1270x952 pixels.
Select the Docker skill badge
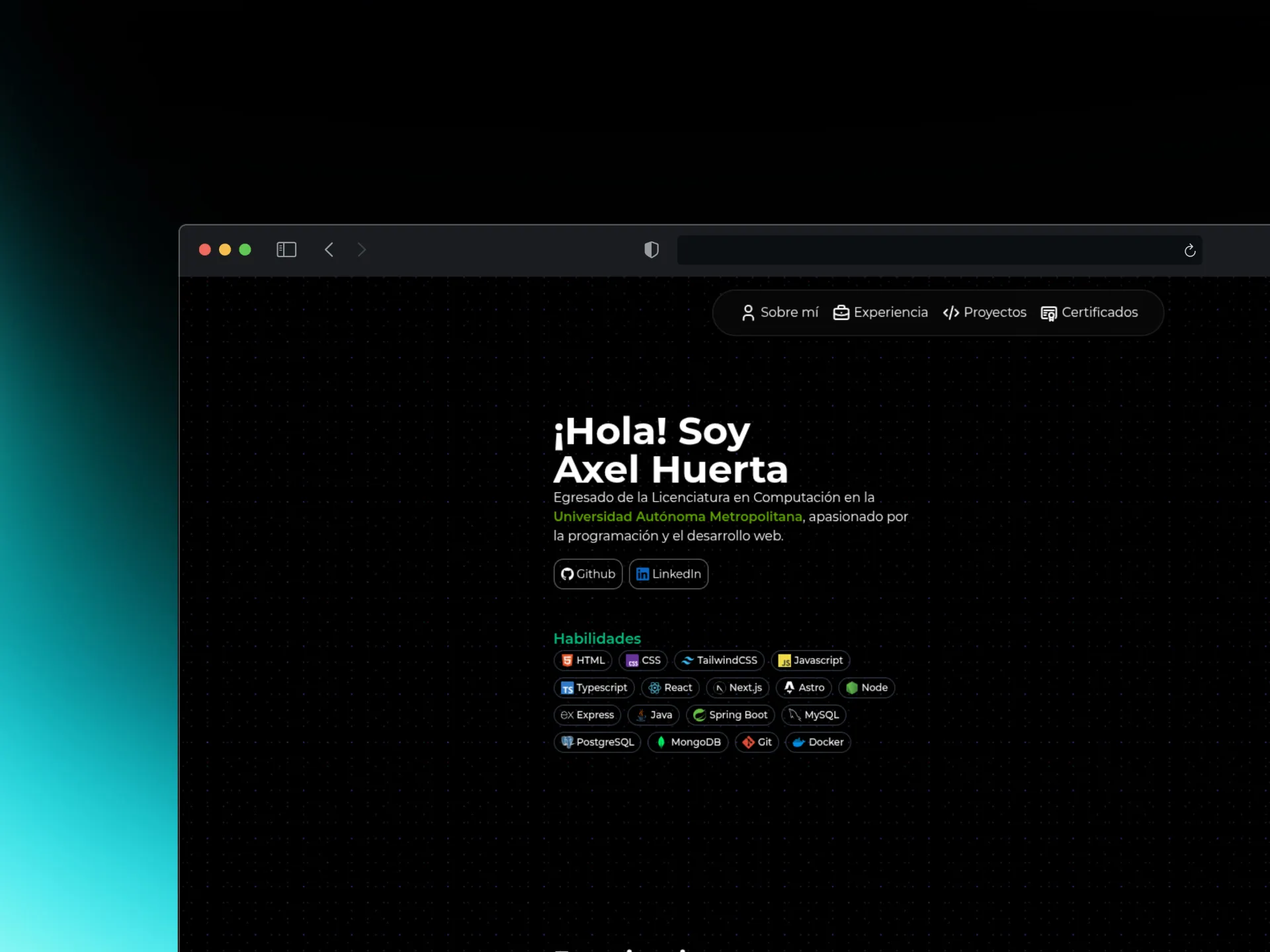(818, 742)
